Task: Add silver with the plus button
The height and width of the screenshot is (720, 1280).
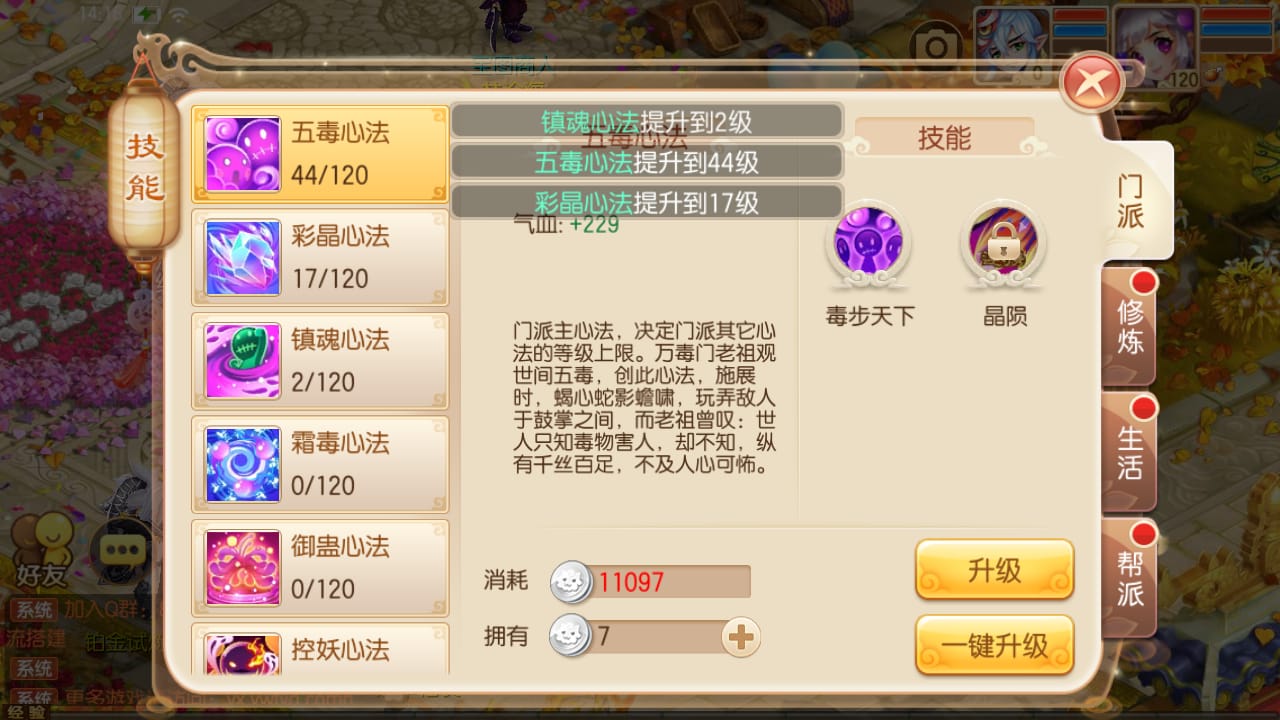Action: coord(741,637)
